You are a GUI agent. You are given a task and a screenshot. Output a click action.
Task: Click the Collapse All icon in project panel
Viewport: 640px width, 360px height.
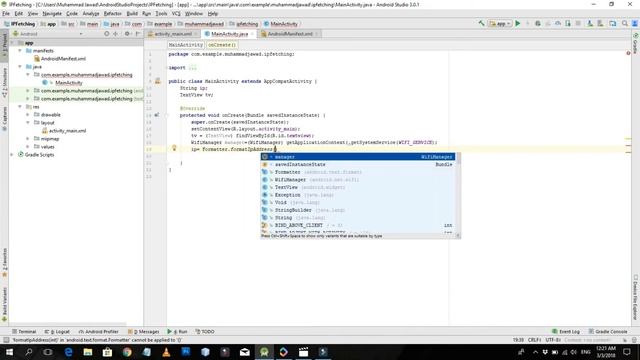116,34
